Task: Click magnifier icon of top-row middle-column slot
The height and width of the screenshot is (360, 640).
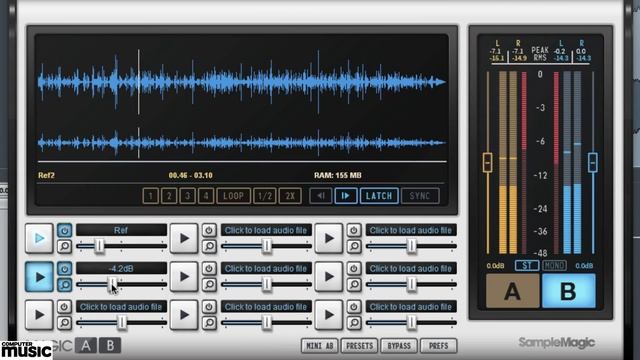Action: point(209,246)
